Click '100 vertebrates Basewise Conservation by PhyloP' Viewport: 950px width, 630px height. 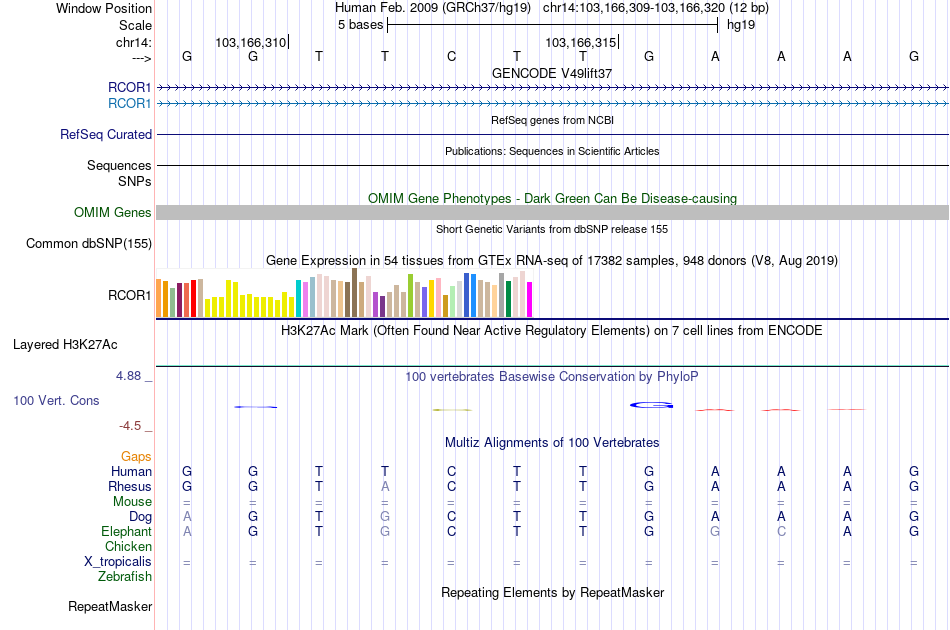click(x=552, y=376)
